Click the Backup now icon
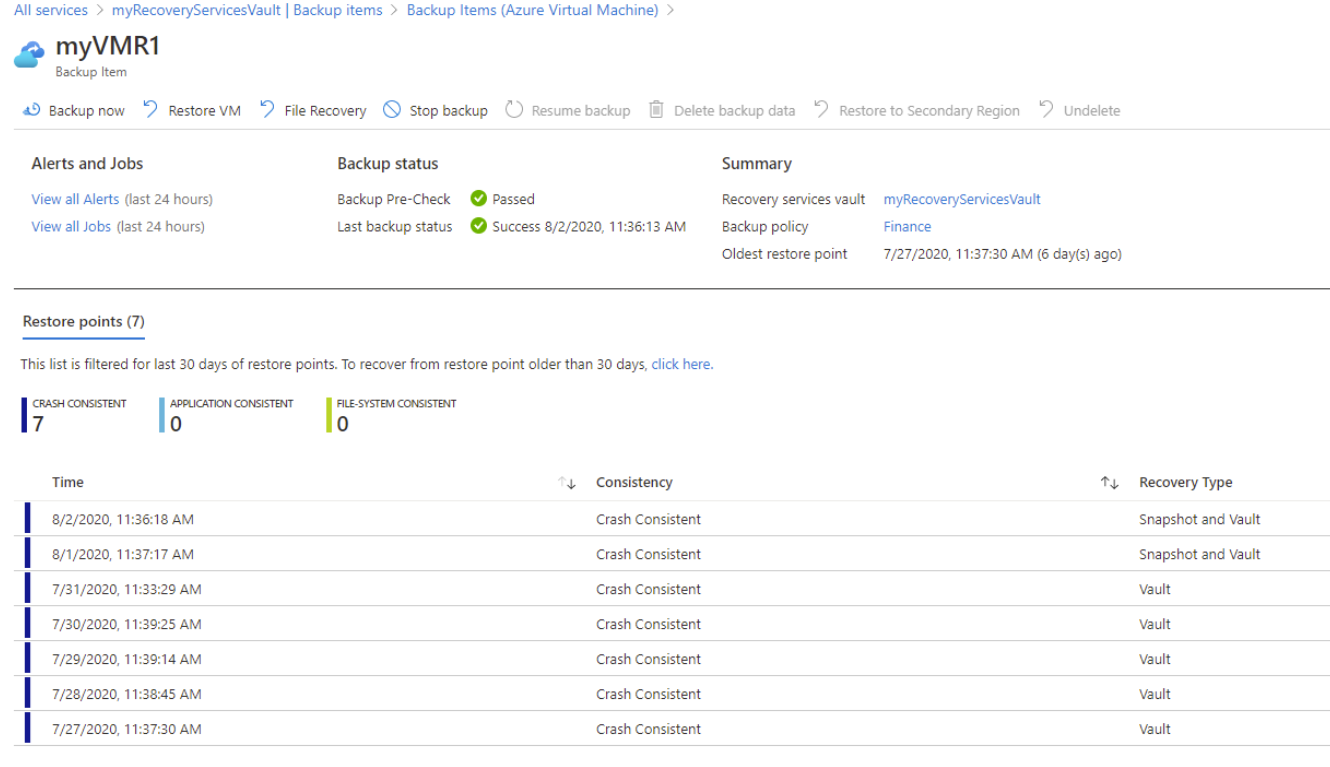The width and height of the screenshot is (1330, 767). point(31,110)
